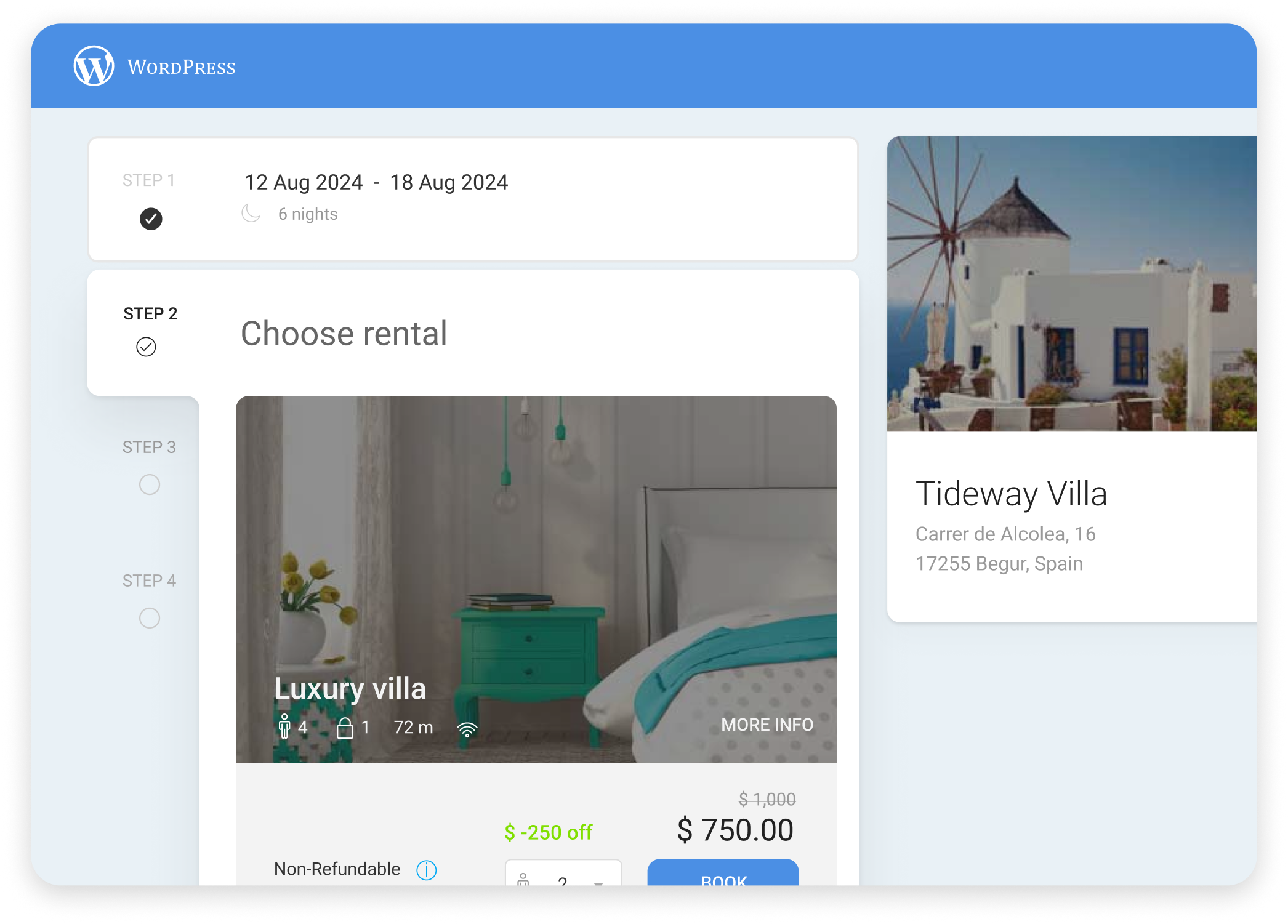Select the Step 3 circle indicator
This screenshot has height=924, width=1288.
149,484
